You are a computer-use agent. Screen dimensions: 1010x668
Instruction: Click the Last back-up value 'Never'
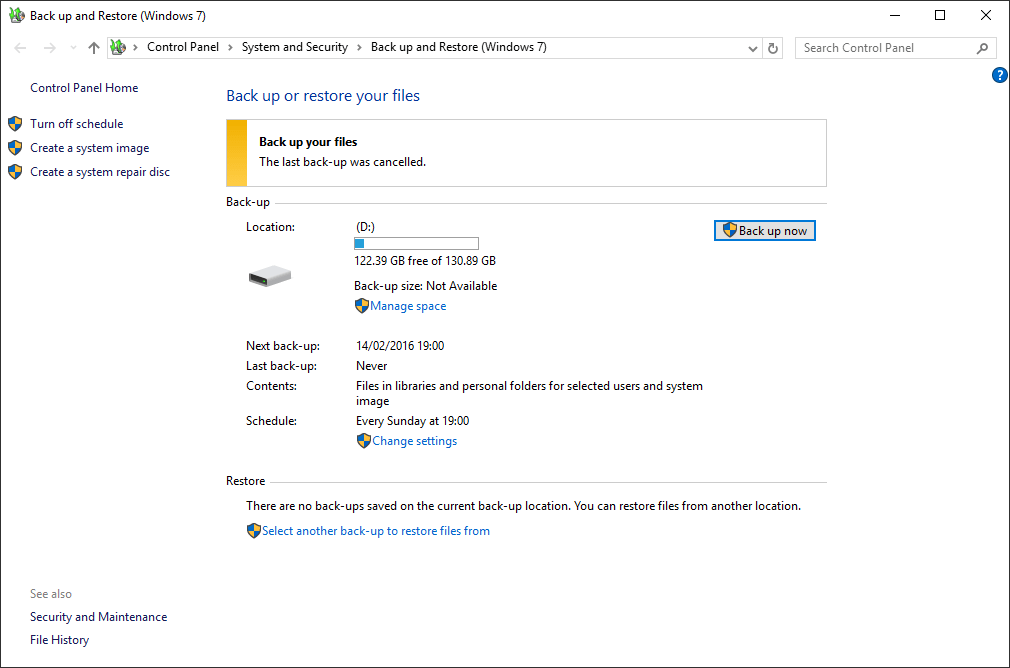[x=372, y=366]
